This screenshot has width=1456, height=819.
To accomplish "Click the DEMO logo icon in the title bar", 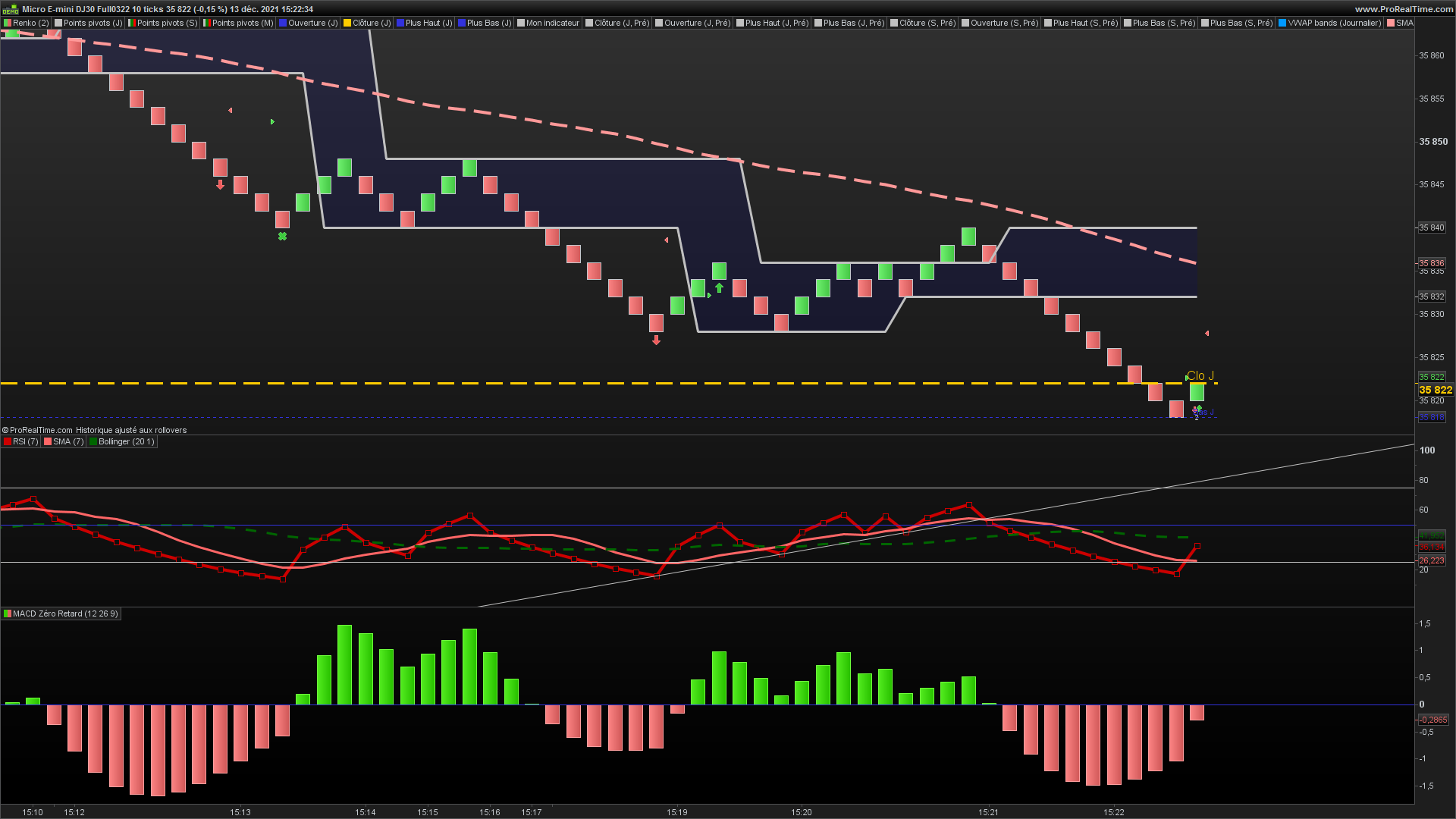I will click(x=10, y=9).
